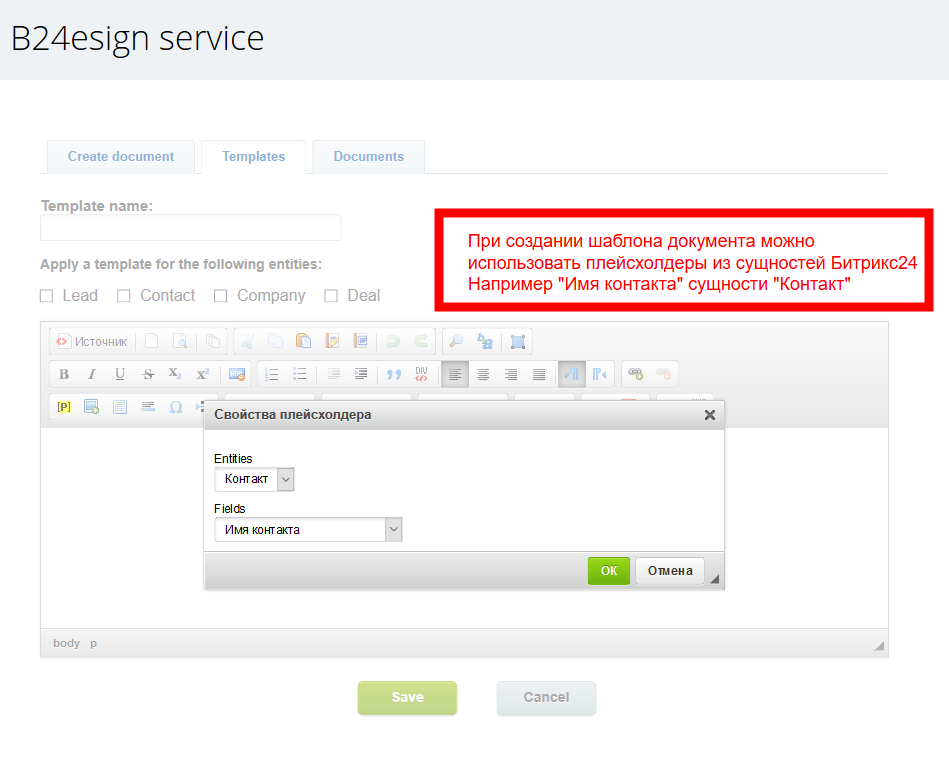Image resolution: width=949 pixels, height=762 pixels.
Task: Toggle strikethrough formatting
Action: [148, 374]
